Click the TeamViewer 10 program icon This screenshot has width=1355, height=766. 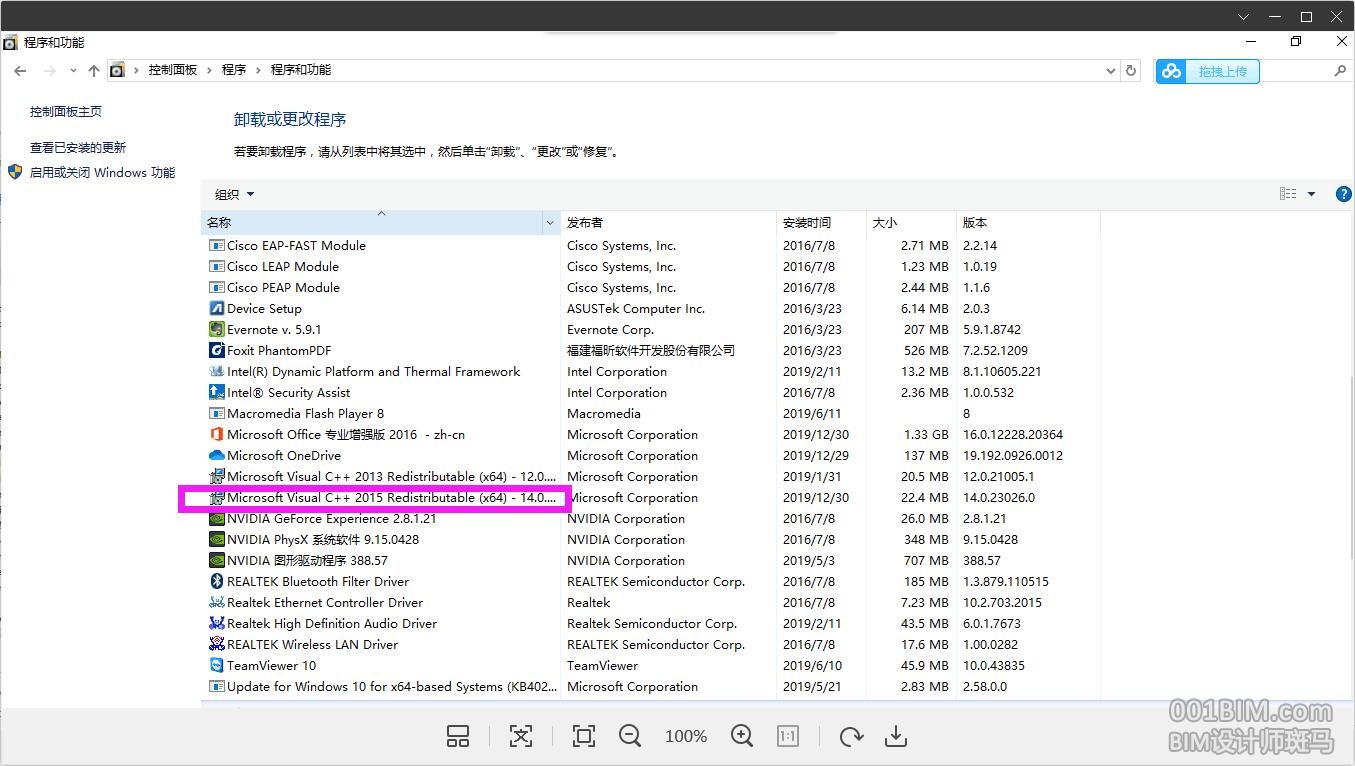pyautogui.click(x=217, y=665)
